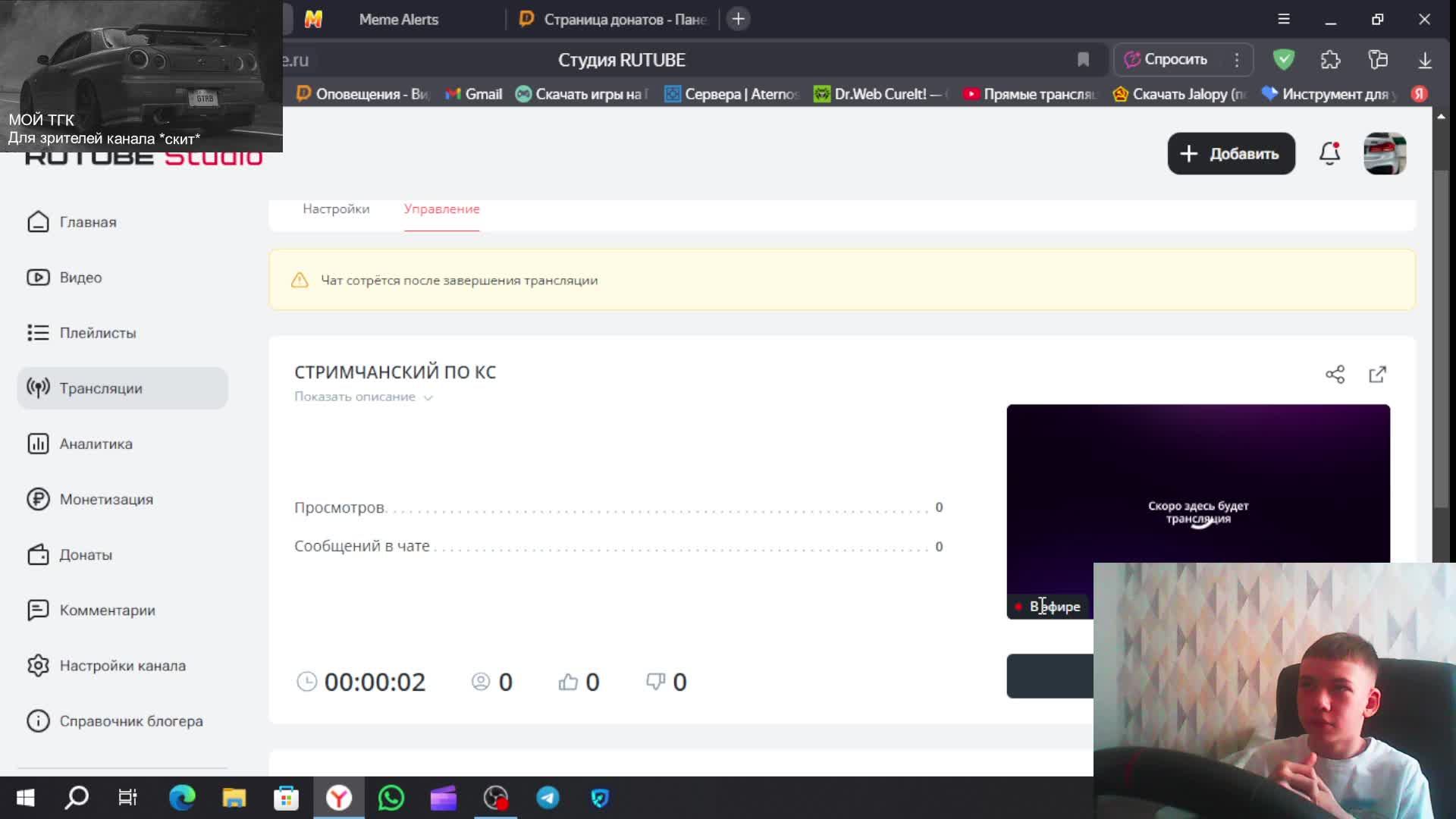The image size is (1456, 819).
Task: Open browser protection shield icon
Action: point(1283,59)
